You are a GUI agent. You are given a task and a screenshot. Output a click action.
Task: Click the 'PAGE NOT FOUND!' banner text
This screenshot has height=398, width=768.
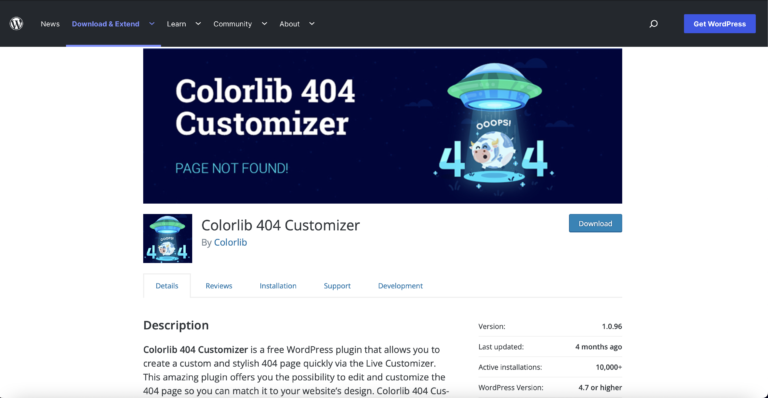pos(232,168)
